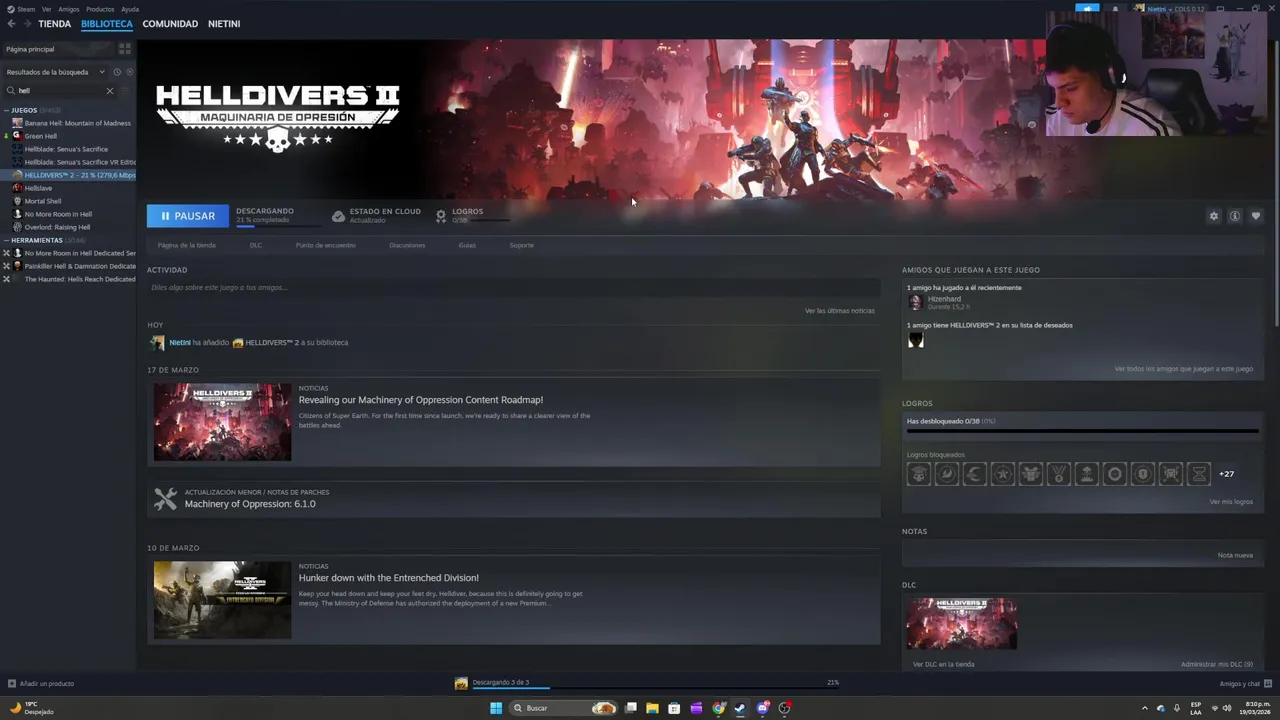Go to TIENDA tab
This screenshot has width=1280, height=720.
click(x=55, y=24)
